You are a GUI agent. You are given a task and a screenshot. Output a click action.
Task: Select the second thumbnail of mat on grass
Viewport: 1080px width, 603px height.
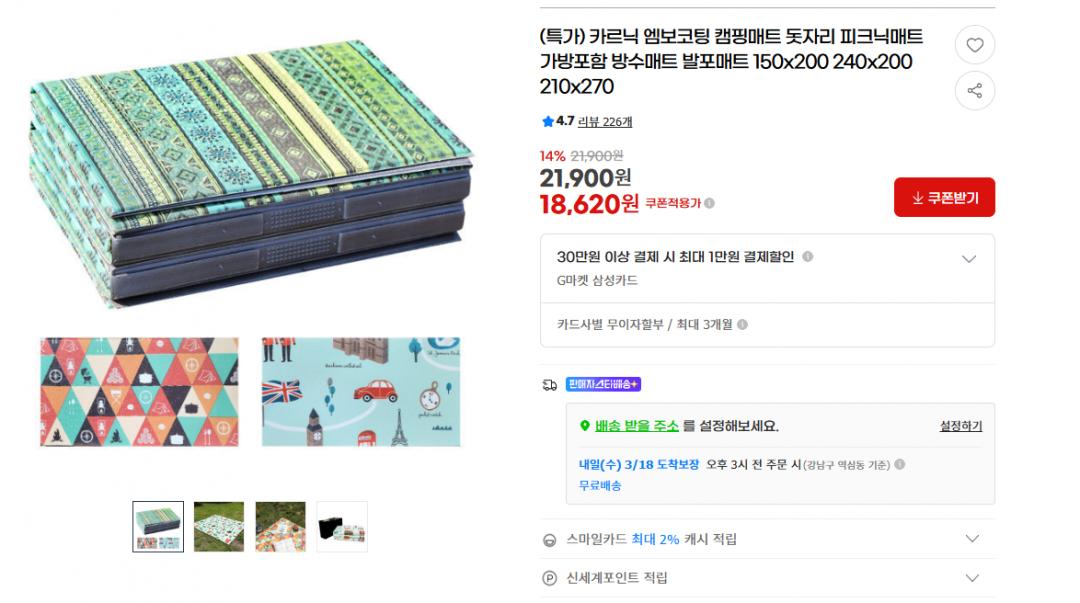point(219,527)
